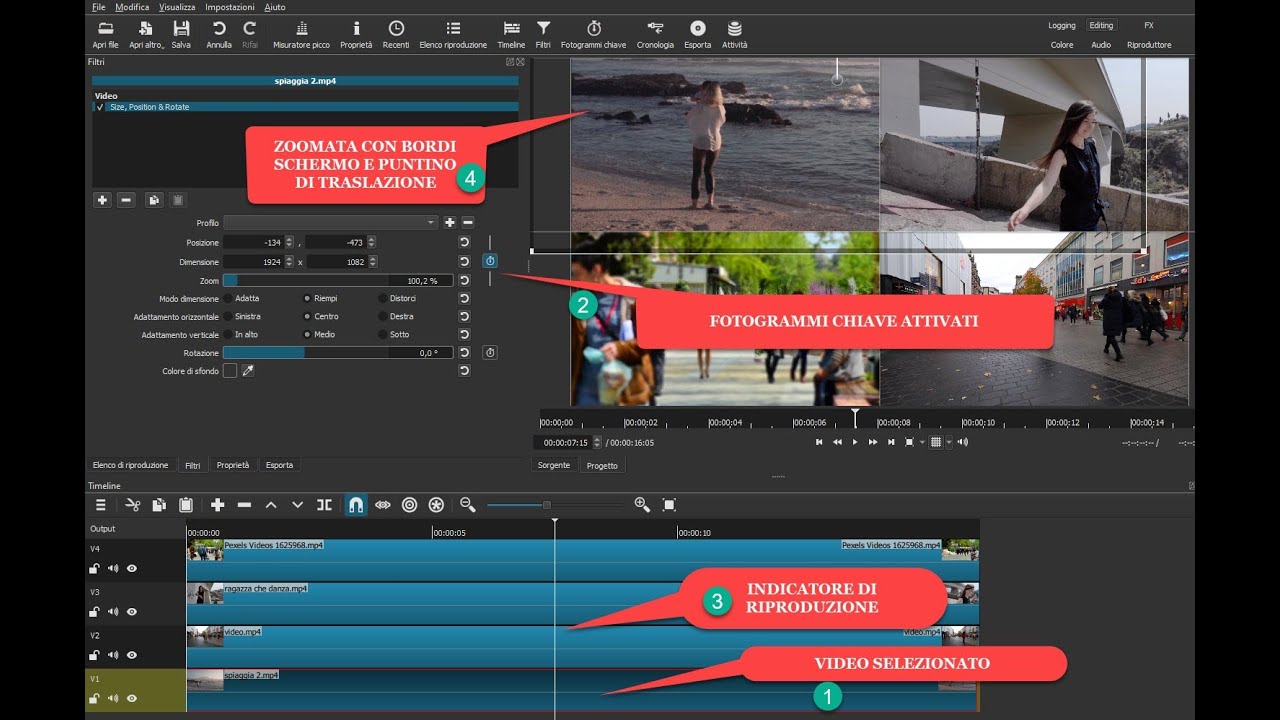Copy filters with the copy icon
Image resolution: width=1280 pixels, height=720 pixels.
tap(153, 200)
